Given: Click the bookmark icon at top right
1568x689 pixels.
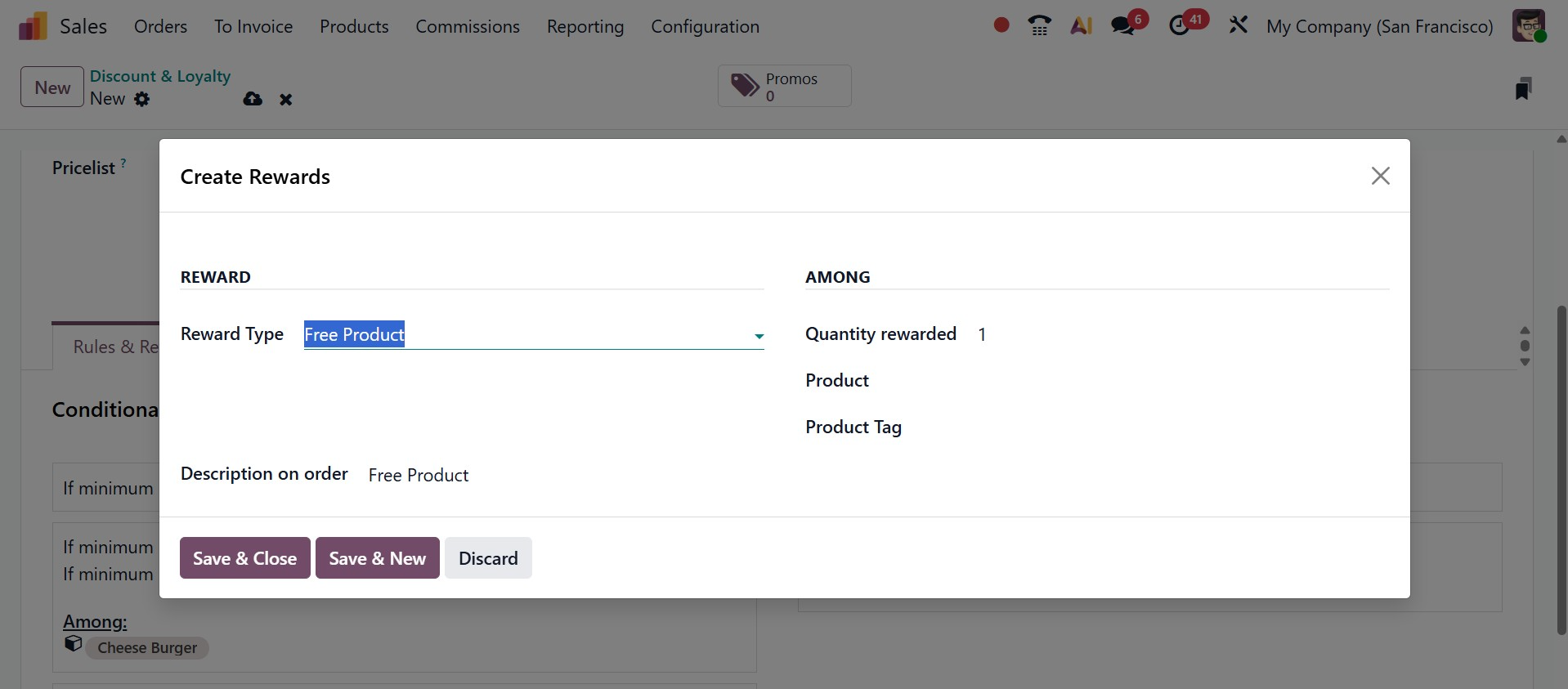Looking at the screenshot, I should point(1522,88).
